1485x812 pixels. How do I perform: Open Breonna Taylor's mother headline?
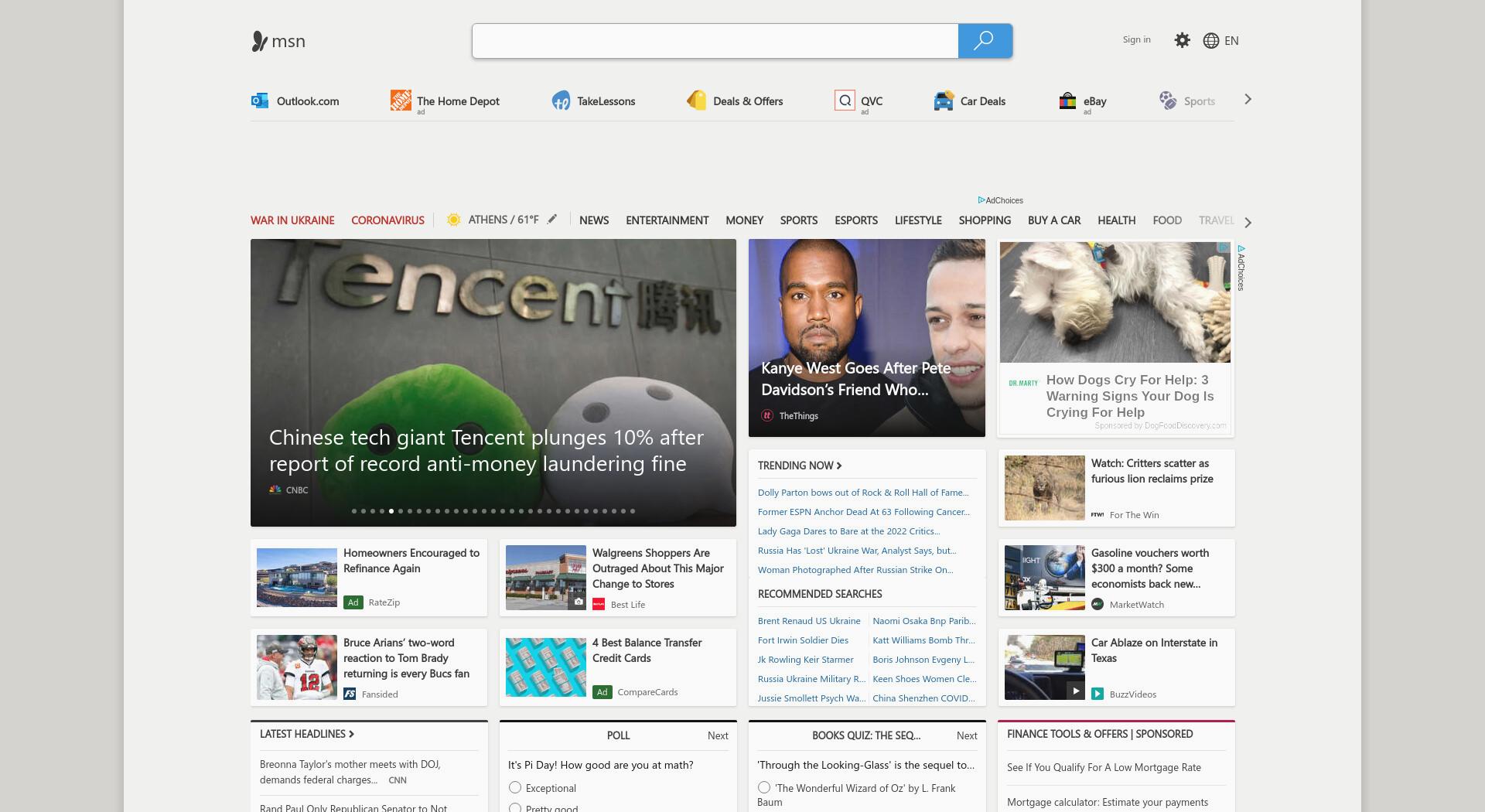[350, 772]
